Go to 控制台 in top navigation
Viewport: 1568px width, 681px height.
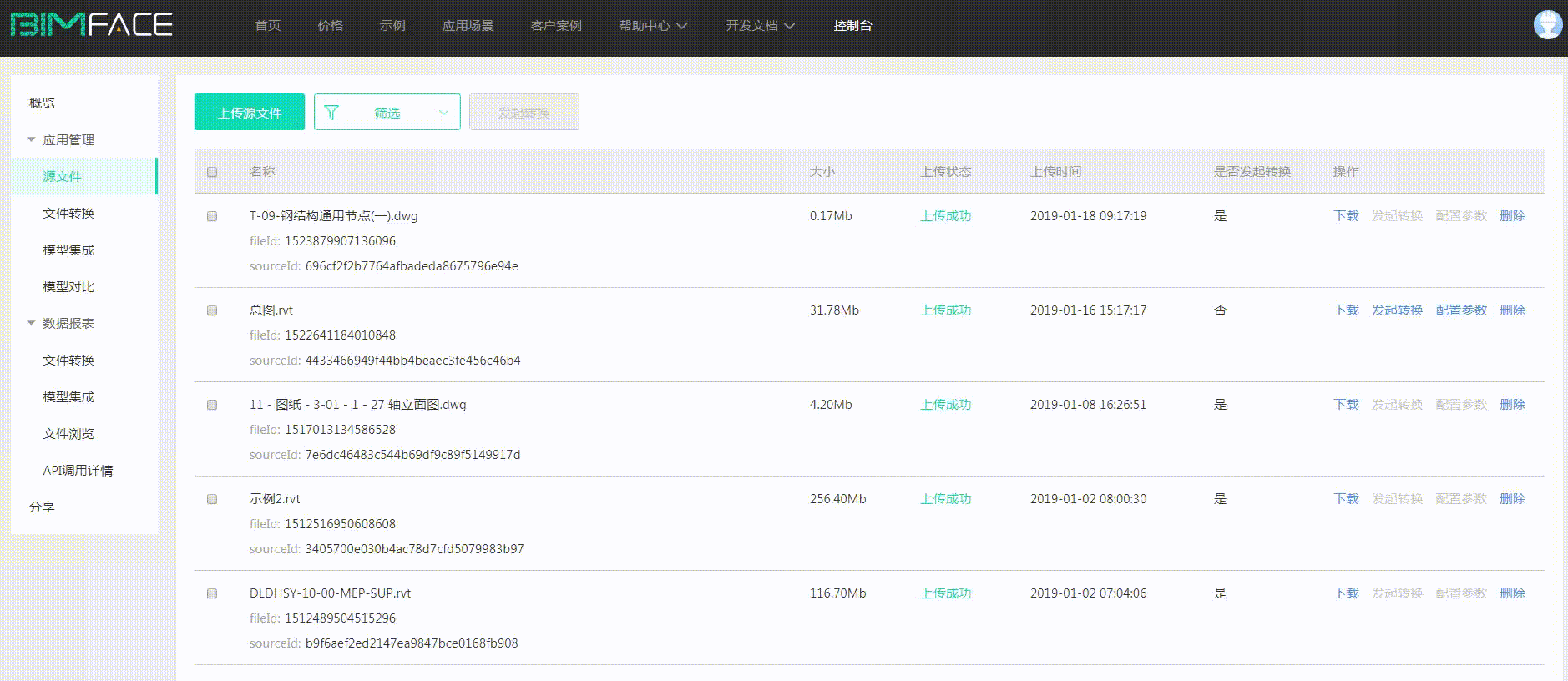pos(852,26)
